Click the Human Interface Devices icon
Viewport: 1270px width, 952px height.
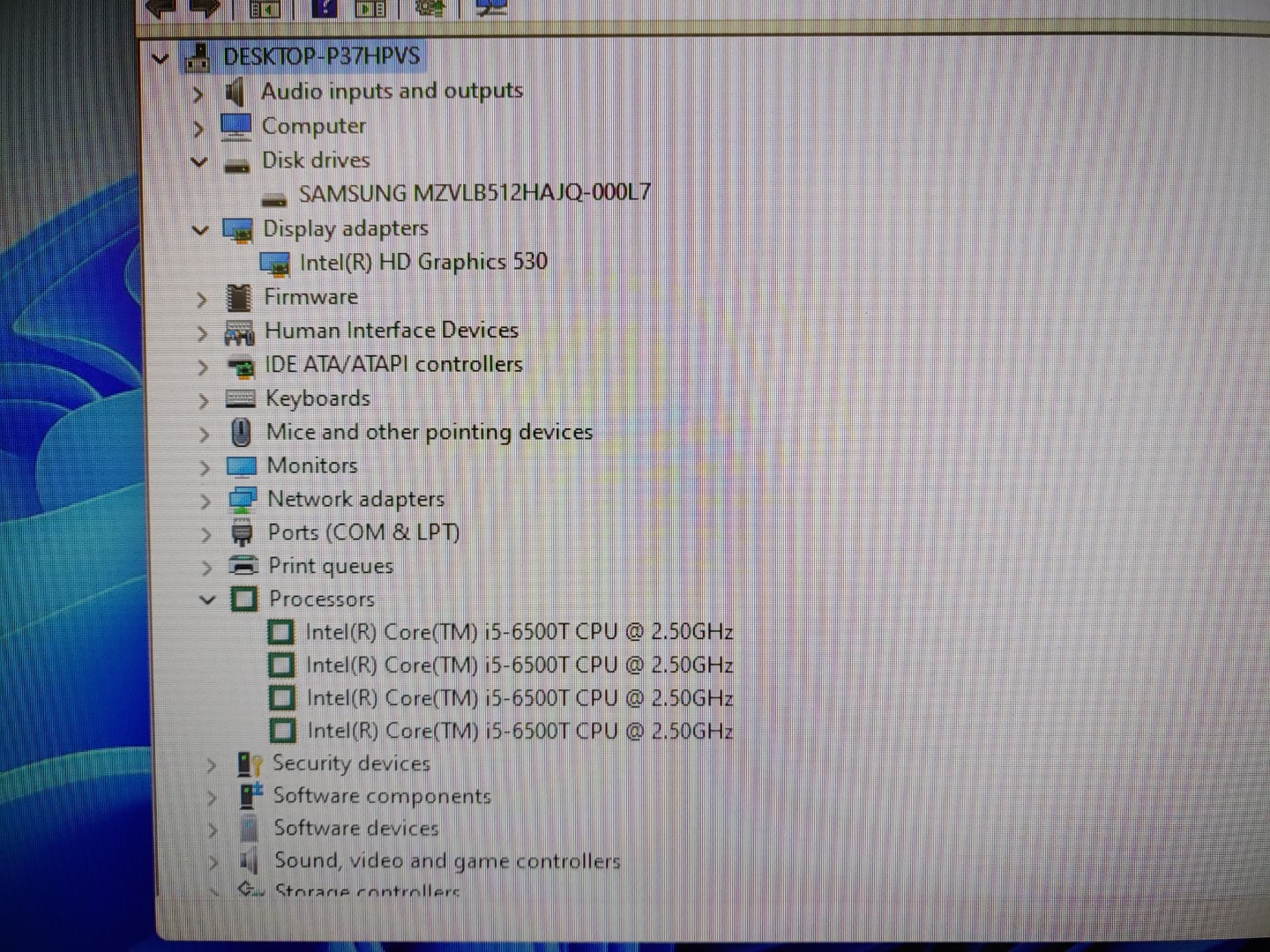[239, 332]
